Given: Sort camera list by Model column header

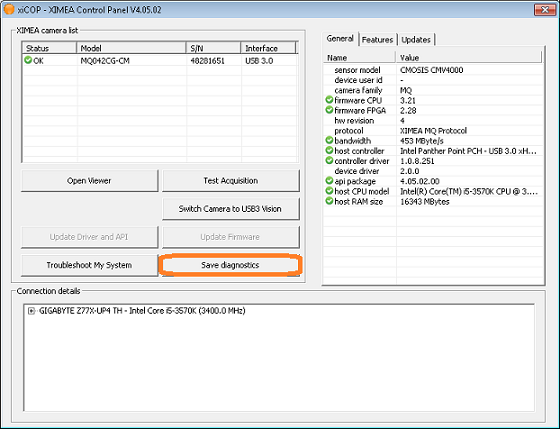Looking at the screenshot, I should coord(131,48).
